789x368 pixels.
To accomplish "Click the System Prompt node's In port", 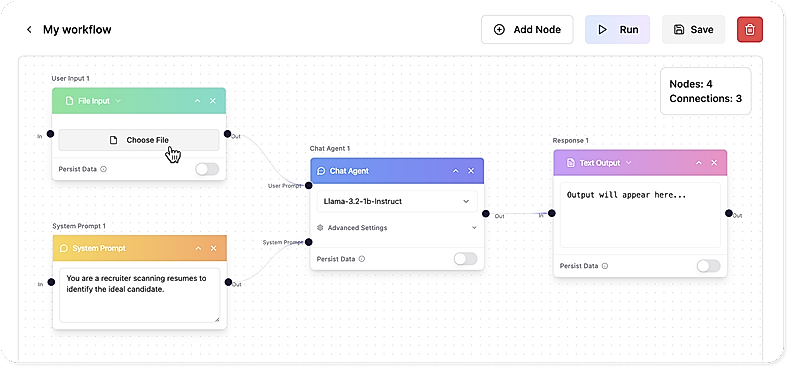I will (51, 282).
